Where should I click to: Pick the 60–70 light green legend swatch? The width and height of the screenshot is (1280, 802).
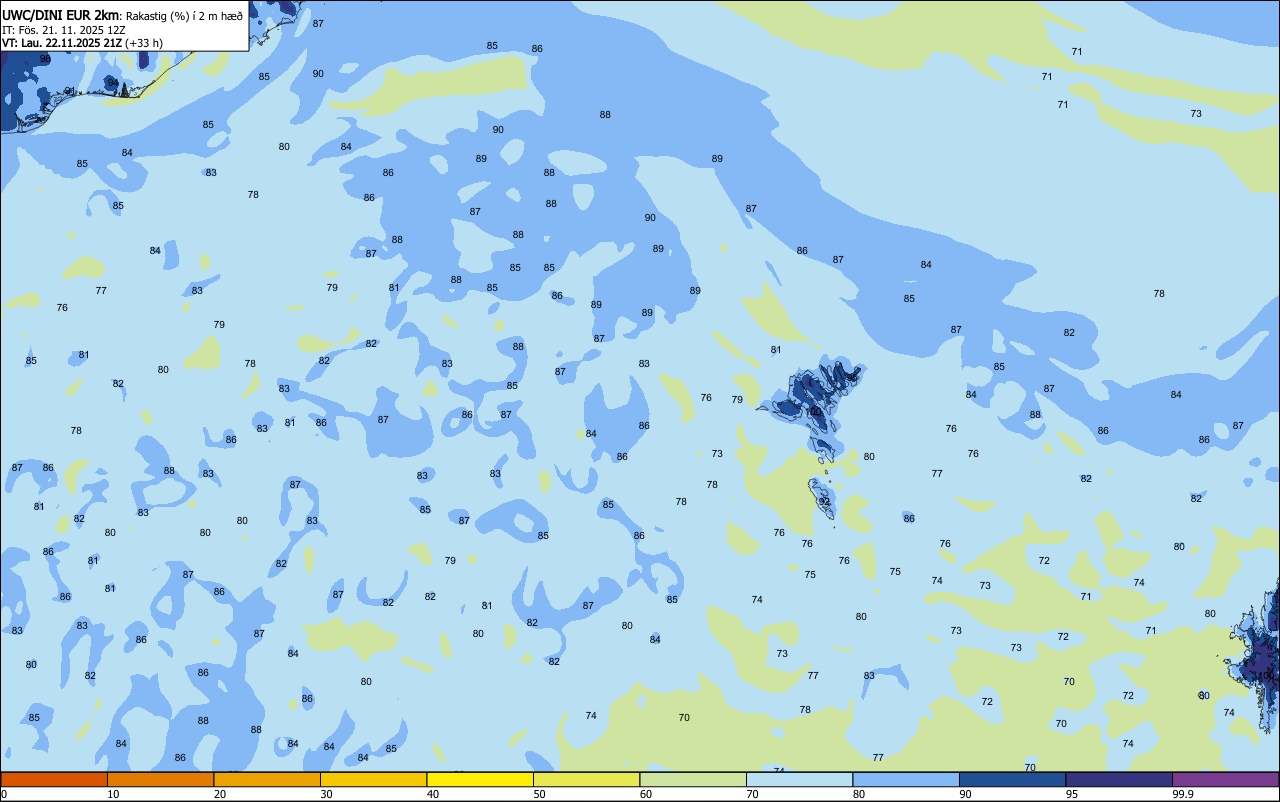point(693,779)
